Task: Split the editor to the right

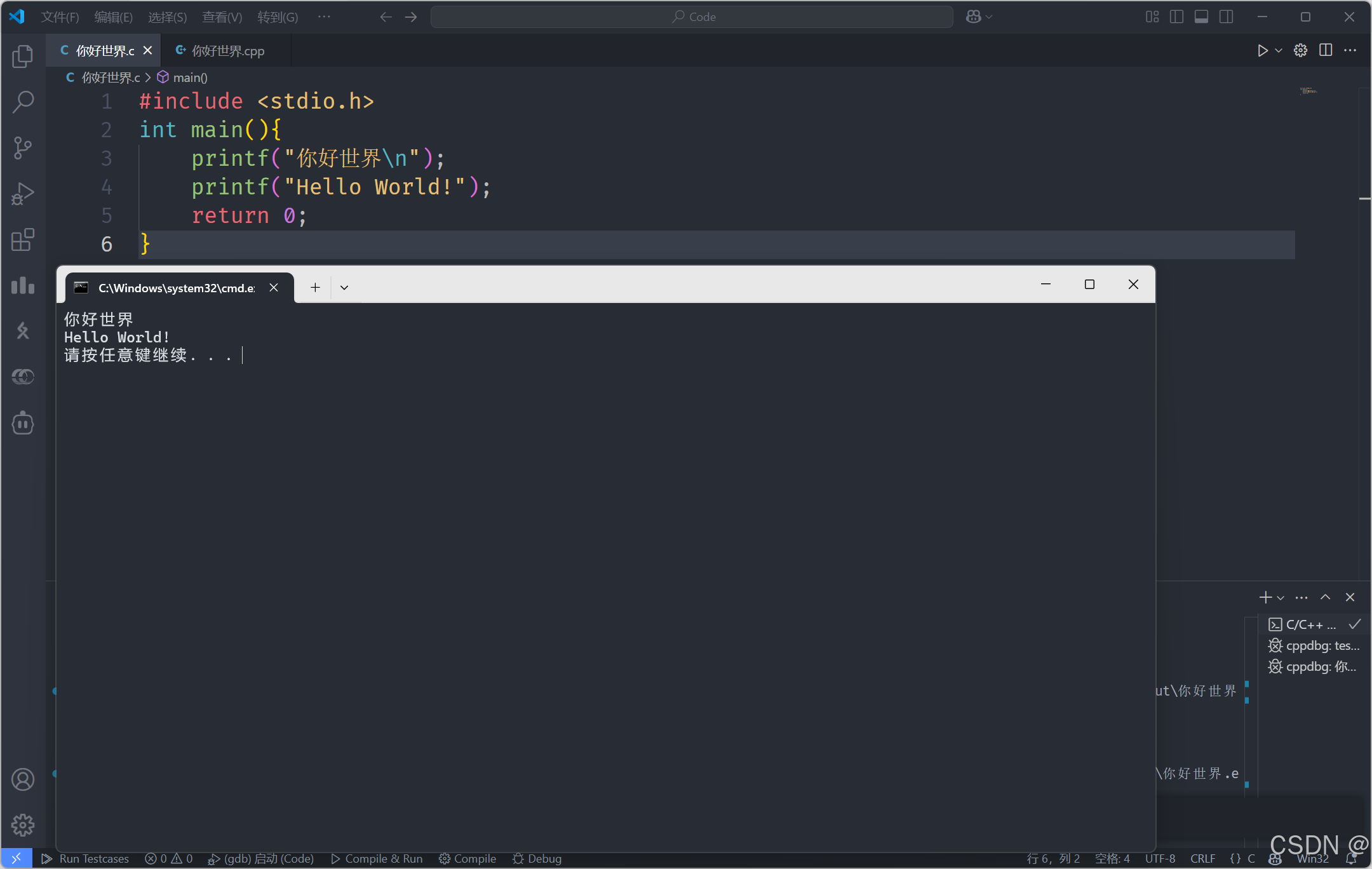Action: point(1326,50)
